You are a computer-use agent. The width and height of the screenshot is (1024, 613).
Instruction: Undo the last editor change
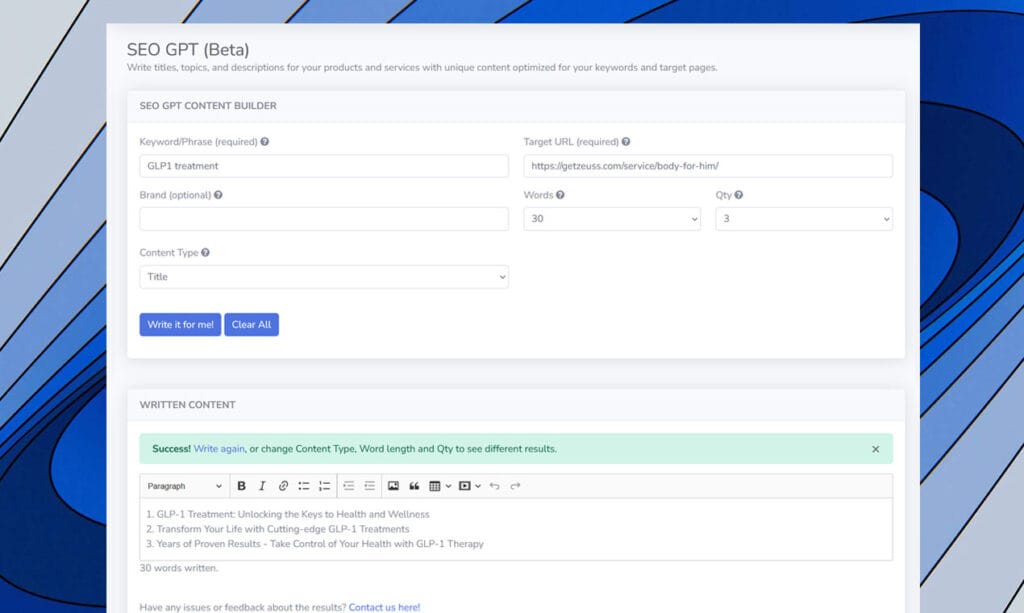(x=494, y=486)
